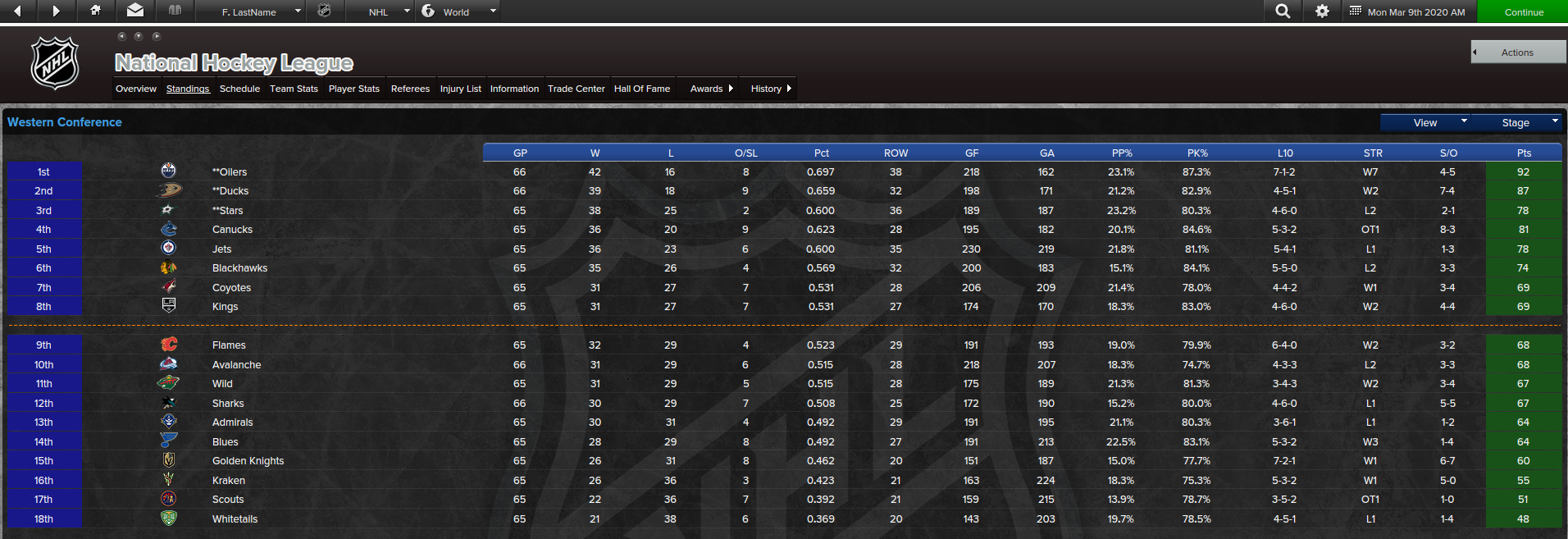
Task: Open the Stage dropdown
Action: (1516, 122)
